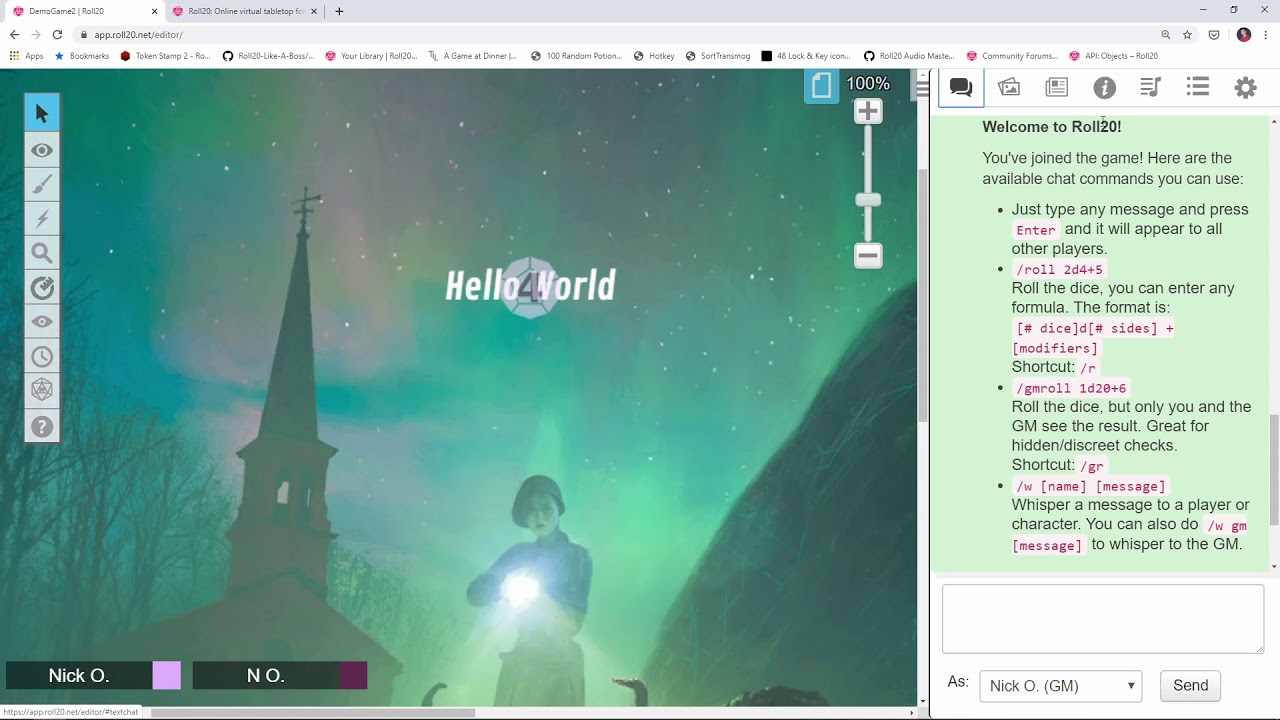Click the chat panel vertical scrollbar
This screenshot has height=720, width=1280.
1274,470
